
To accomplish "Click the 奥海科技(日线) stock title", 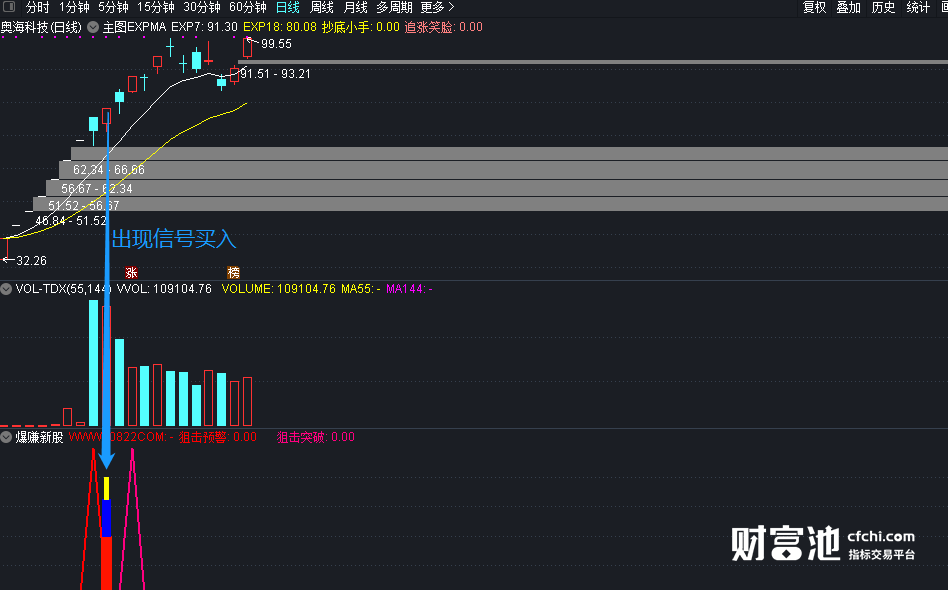I will coord(41,27).
